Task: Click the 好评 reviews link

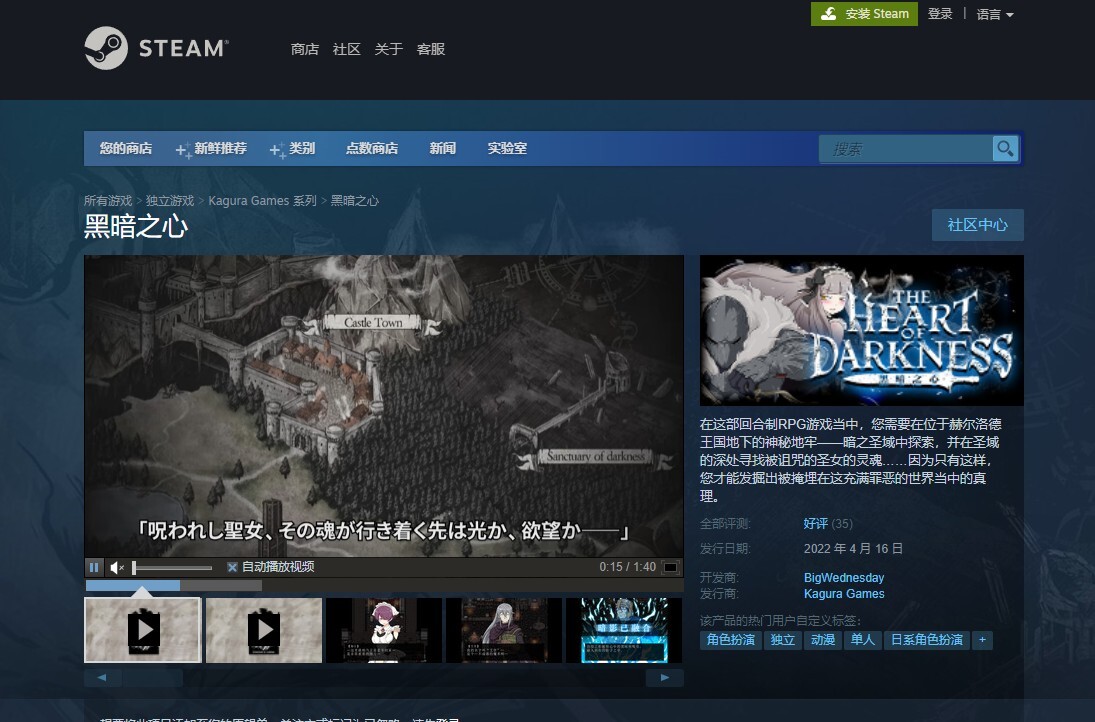Action: 816,524
